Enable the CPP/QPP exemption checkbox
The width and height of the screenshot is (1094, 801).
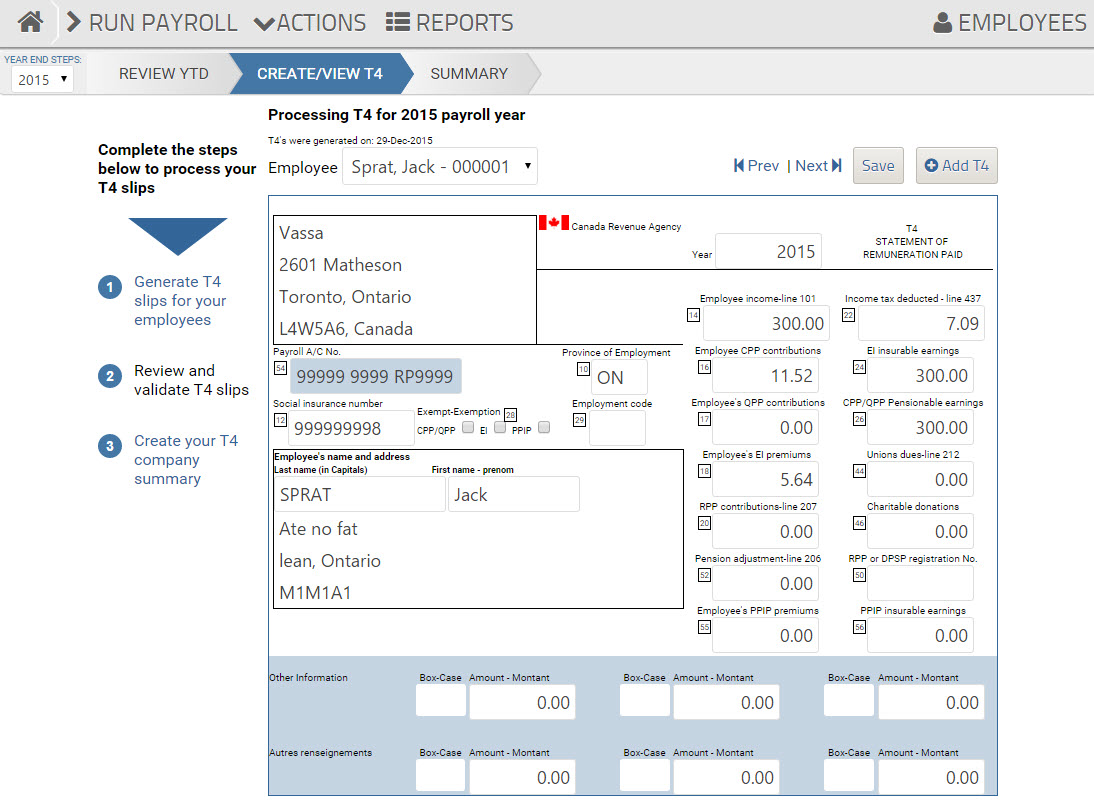(x=468, y=427)
